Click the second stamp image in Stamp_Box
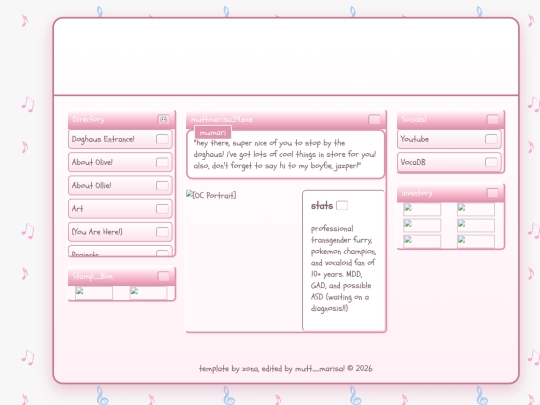540x405 pixels. [x=148, y=293]
